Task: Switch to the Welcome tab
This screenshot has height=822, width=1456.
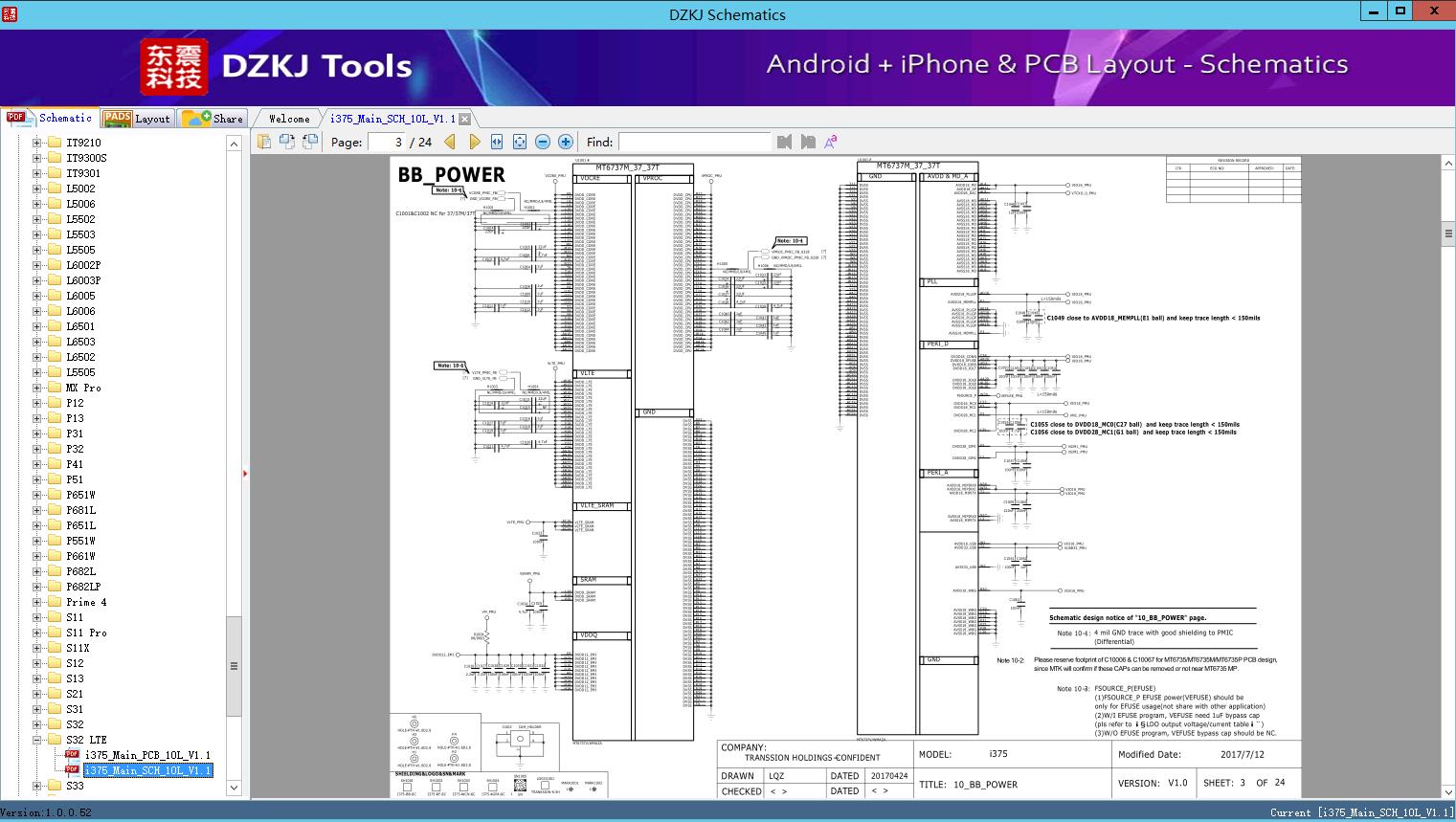Action: coord(289,119)
